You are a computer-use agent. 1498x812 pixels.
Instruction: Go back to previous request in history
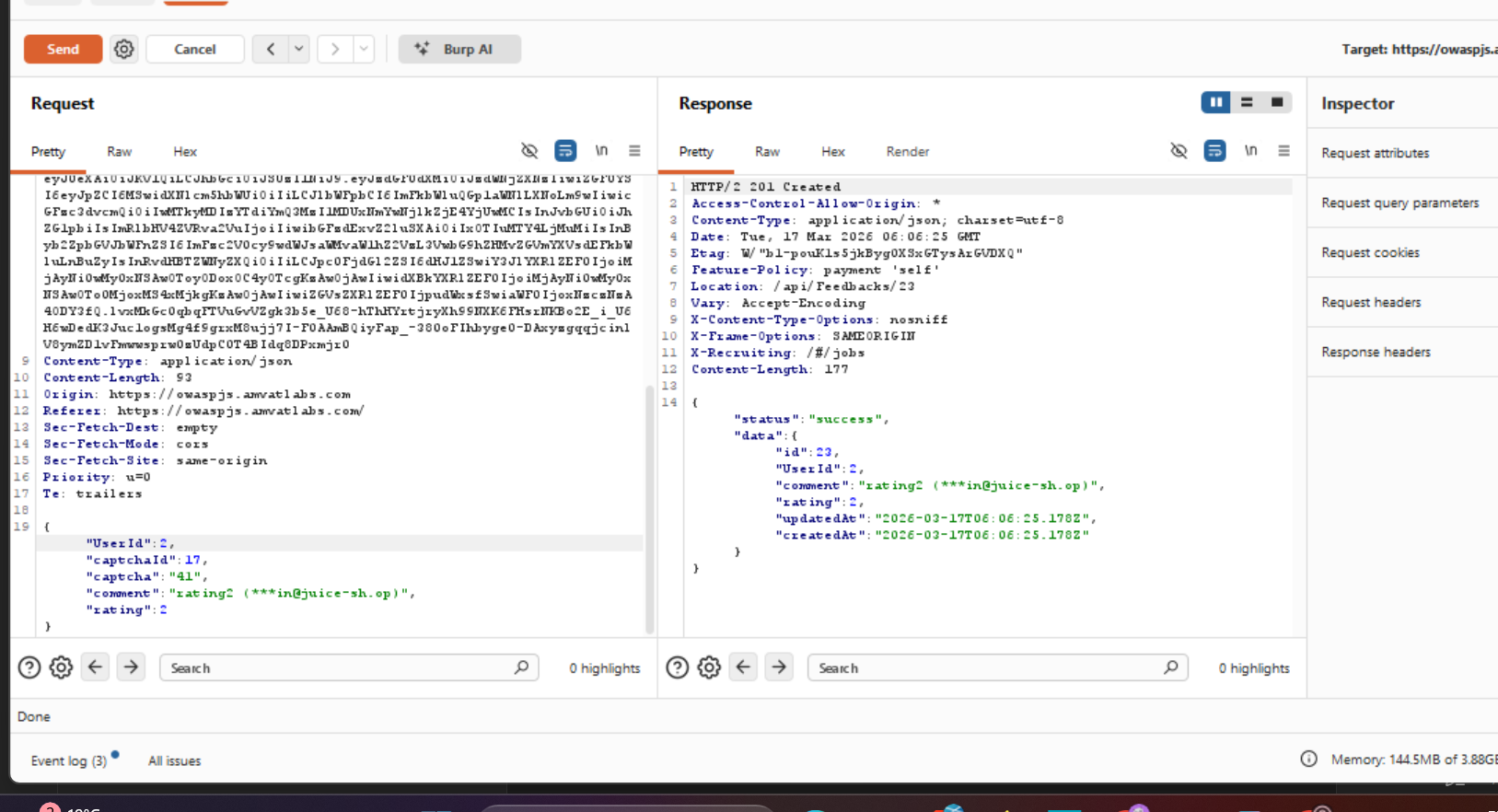point(270,49)
